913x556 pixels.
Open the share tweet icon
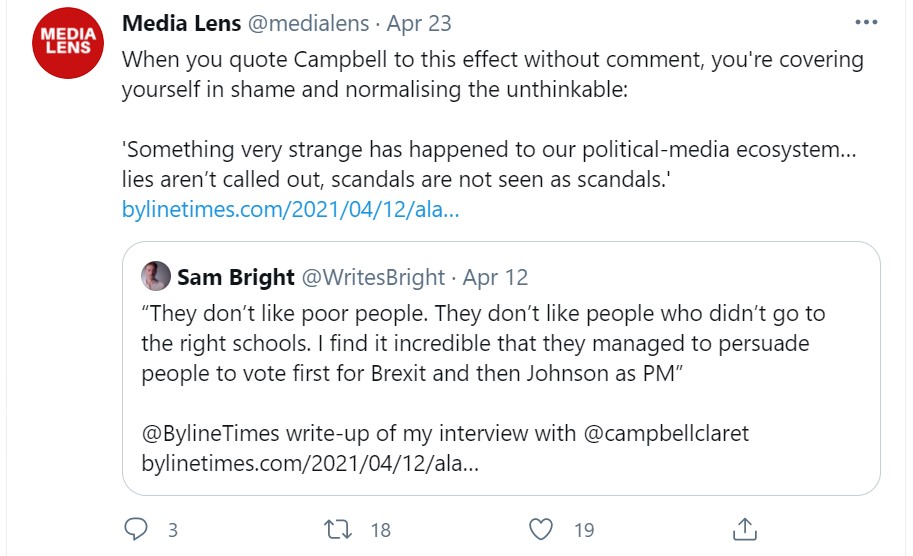tap(744, 530)
